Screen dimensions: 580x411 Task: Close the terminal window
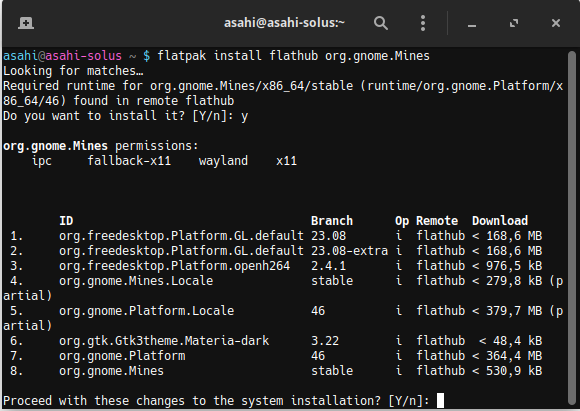[556, 23]
